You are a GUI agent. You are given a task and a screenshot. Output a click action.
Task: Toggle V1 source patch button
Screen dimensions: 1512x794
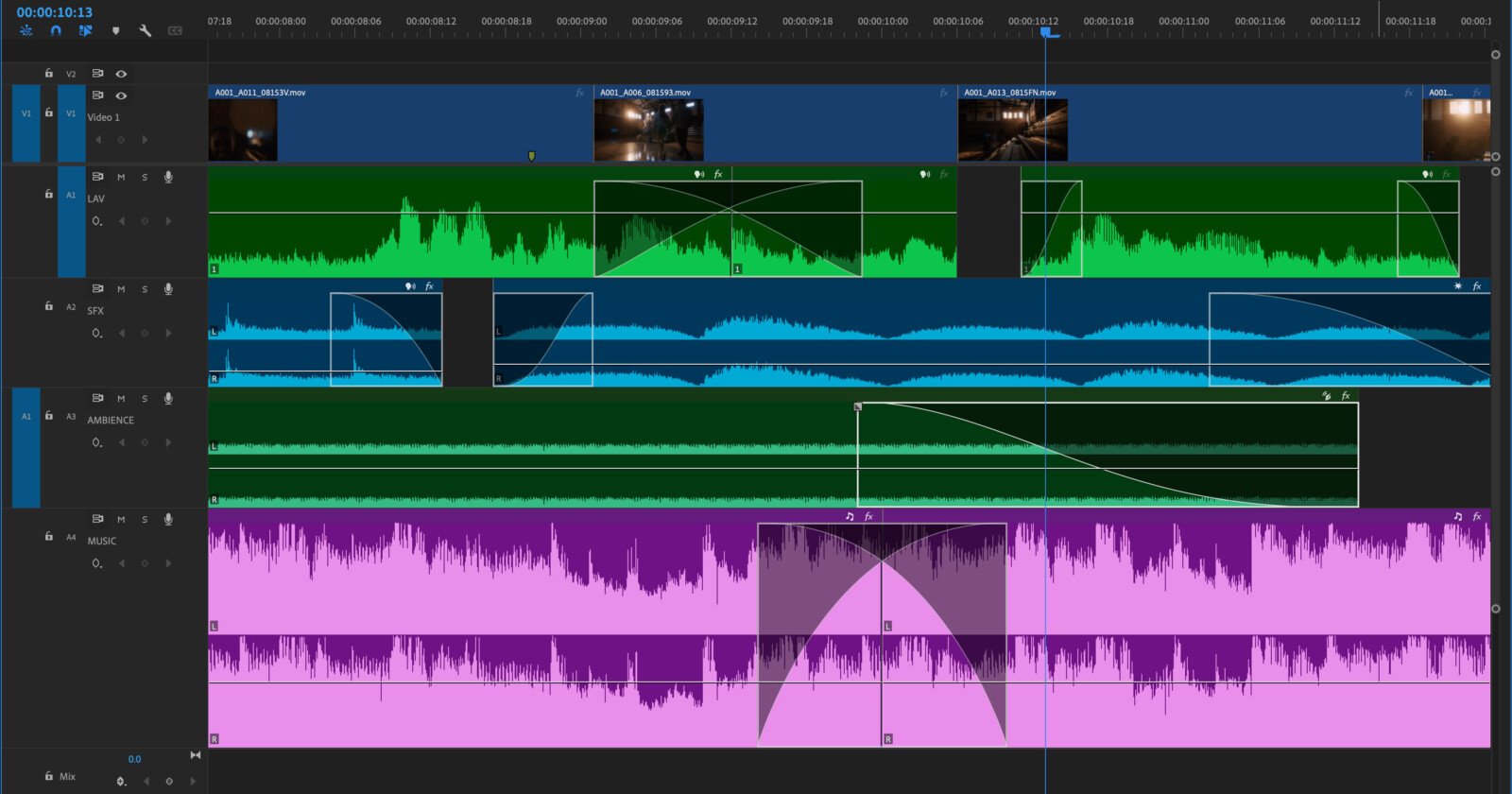26,124
